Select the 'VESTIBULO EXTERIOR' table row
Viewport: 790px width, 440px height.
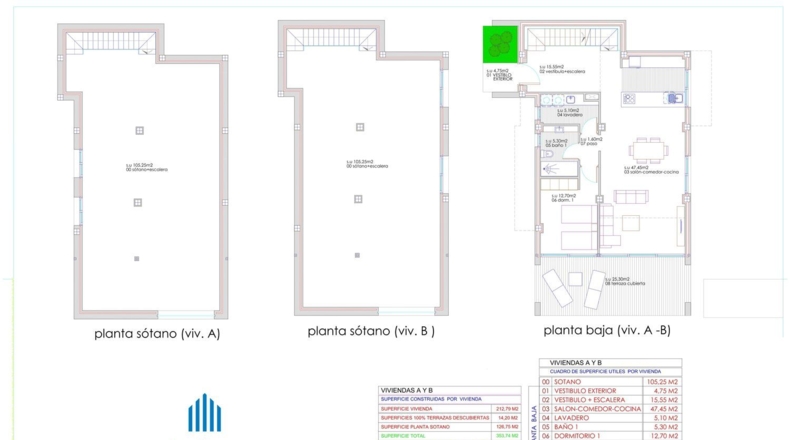[x=611, y=391]
